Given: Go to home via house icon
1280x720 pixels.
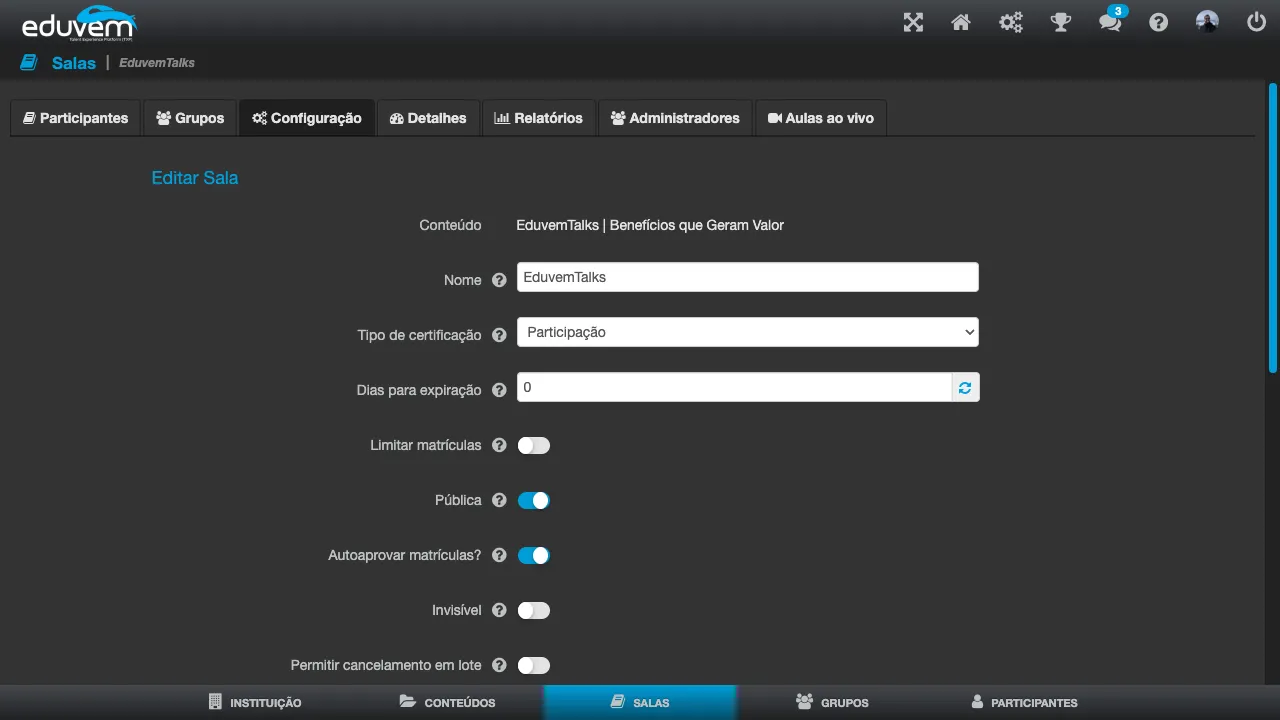Looking at the screenshot, I should 961,22.
